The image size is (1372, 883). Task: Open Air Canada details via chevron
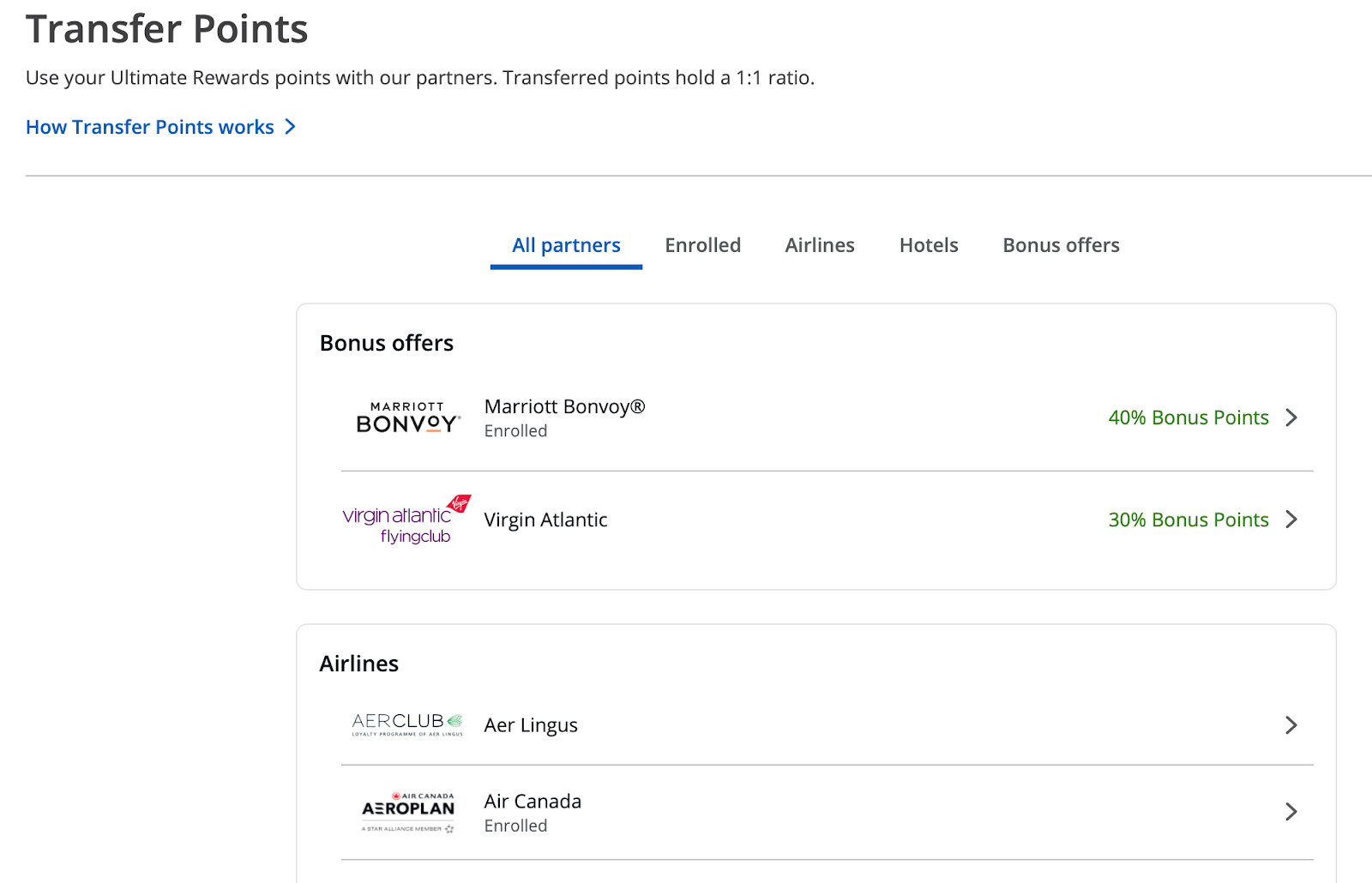[x=1291, y=812]
